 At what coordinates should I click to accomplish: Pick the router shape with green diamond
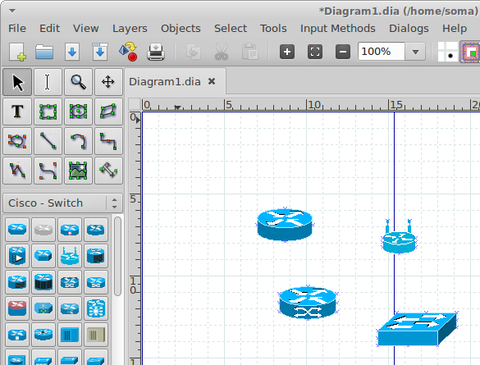click(x=43, y=308)
